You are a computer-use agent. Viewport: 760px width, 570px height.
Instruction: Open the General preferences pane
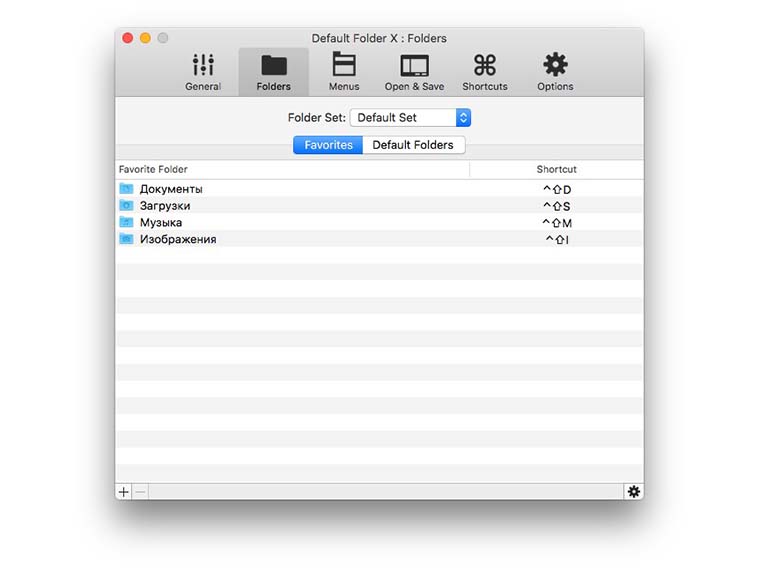tap(203, 72)
